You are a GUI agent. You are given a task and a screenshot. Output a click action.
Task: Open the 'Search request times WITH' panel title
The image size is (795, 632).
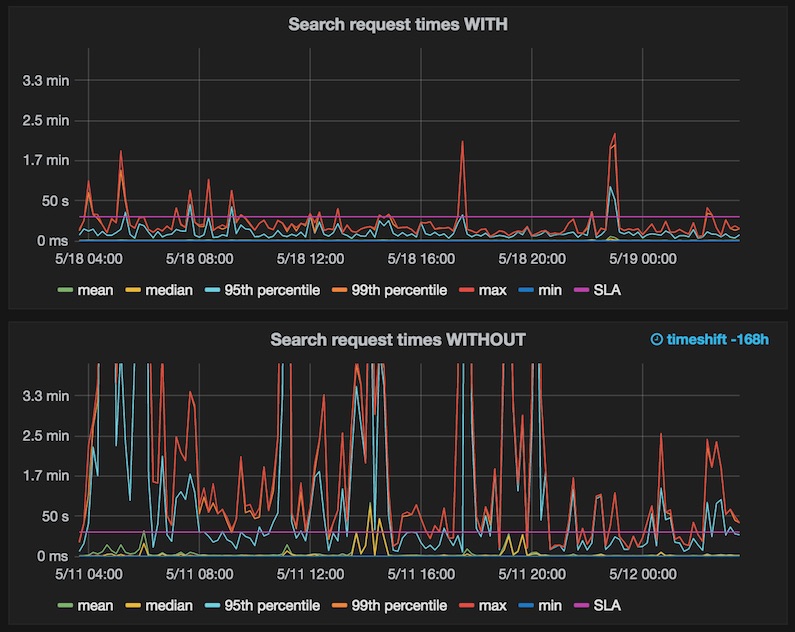coord(398,24)
